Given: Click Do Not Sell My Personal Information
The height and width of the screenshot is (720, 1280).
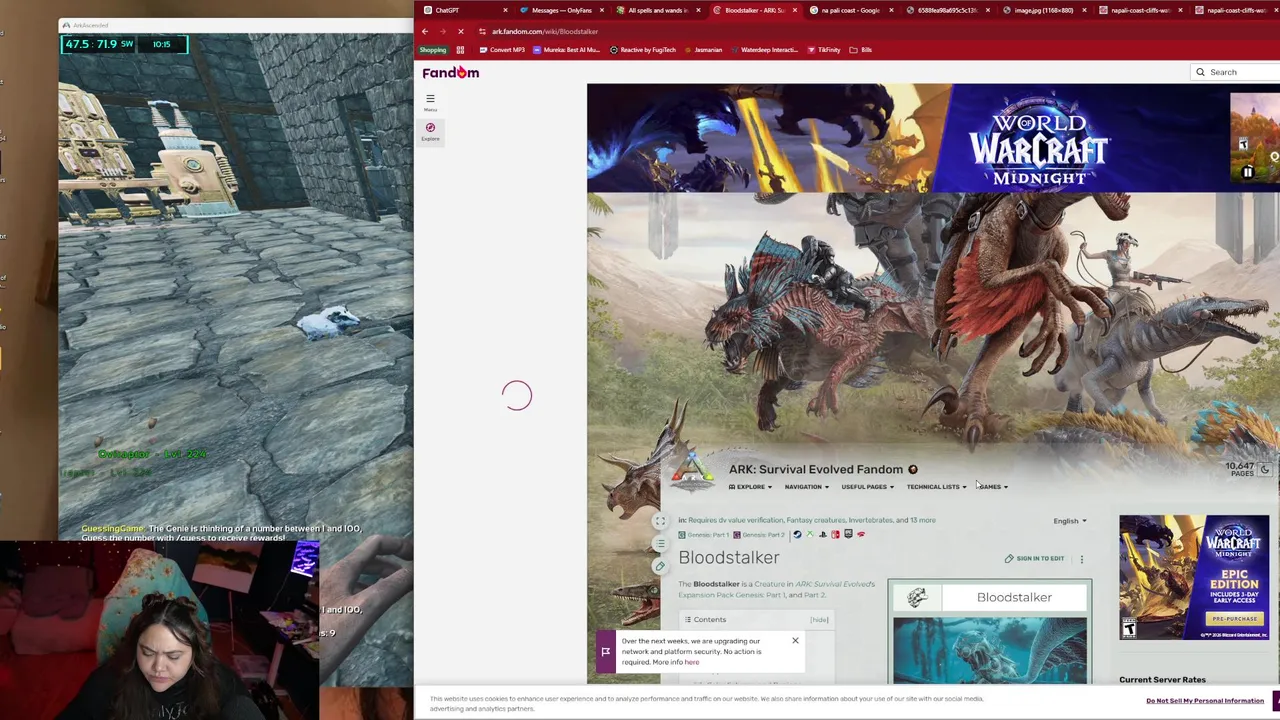Looking at the screenshot, I should (1205, 701).
